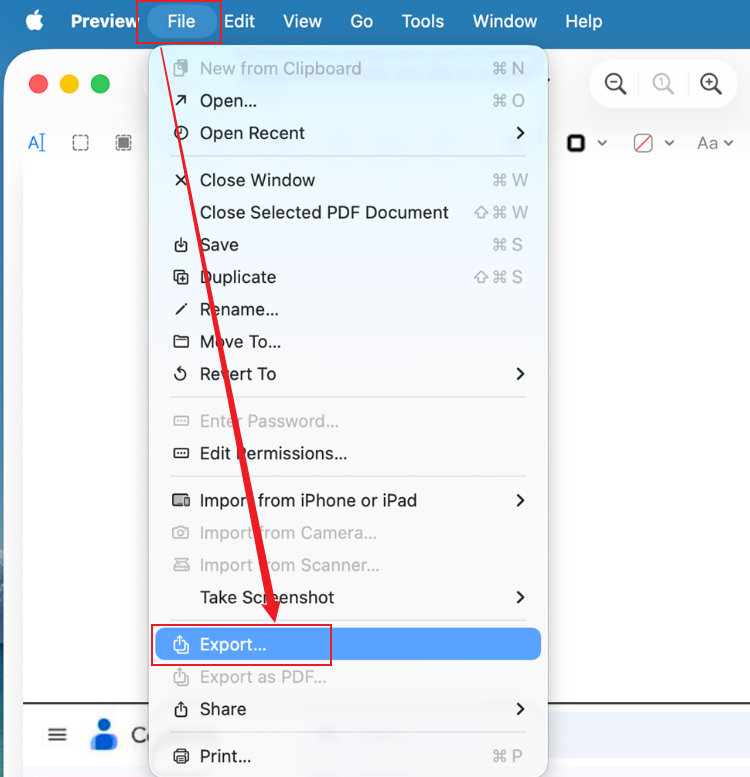
Task: Open the Tools menu
Action: [x=423, y=21]
